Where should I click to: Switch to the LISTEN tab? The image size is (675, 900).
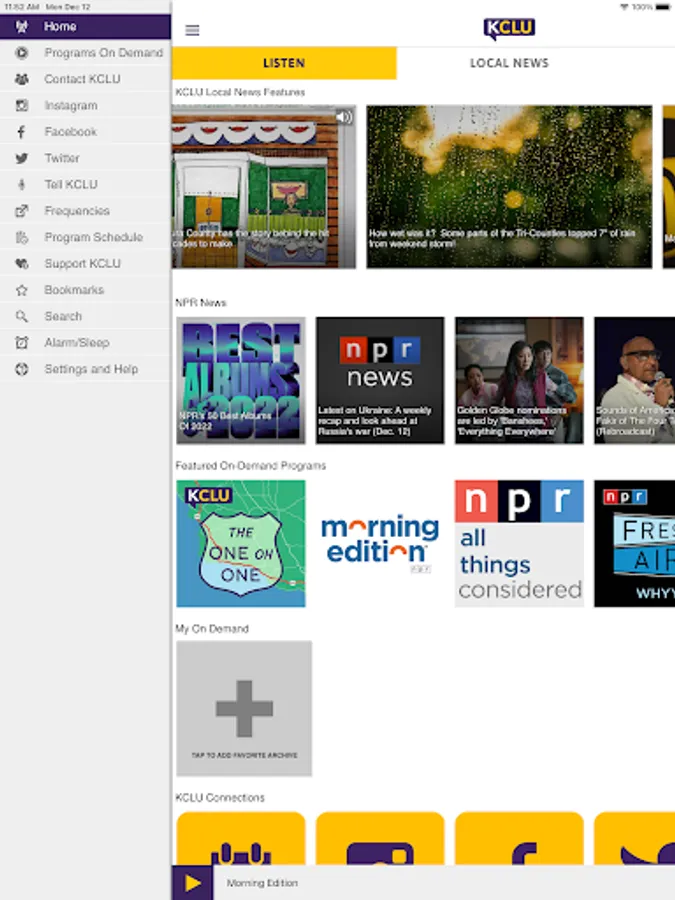coord(284,63)
